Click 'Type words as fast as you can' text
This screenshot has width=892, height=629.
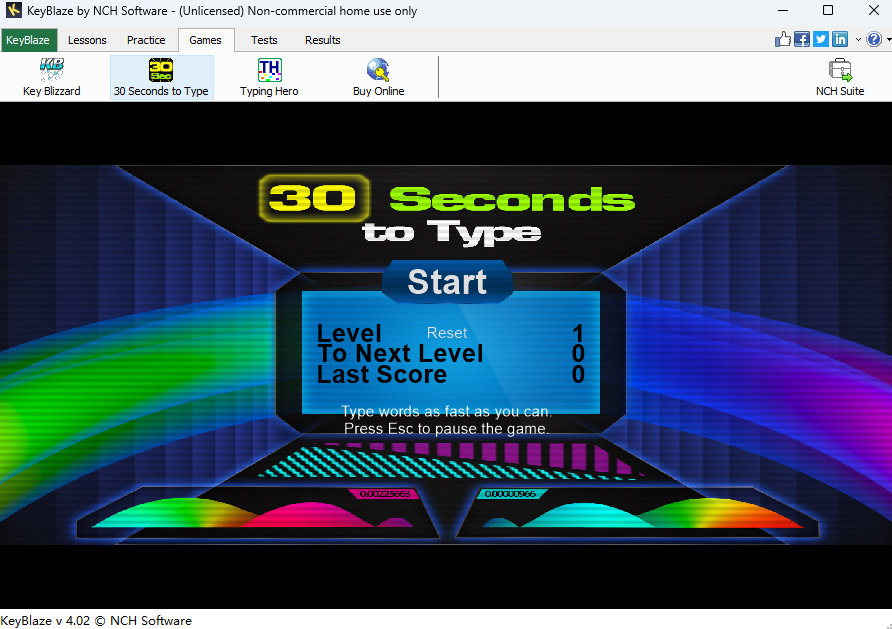click(447, 411)
